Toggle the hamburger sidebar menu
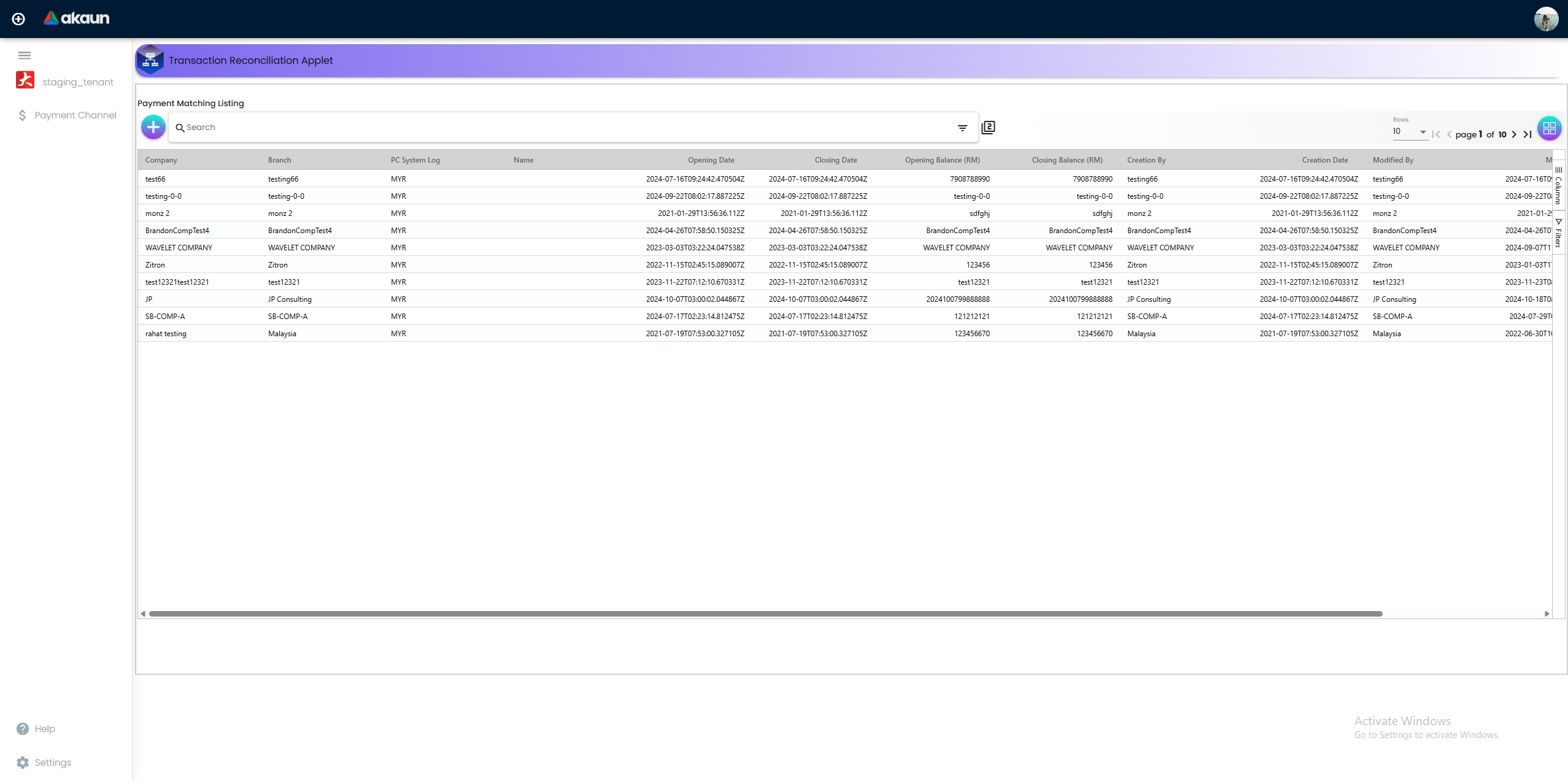This screenshot has height=781, width=1568. coord(25,55)
